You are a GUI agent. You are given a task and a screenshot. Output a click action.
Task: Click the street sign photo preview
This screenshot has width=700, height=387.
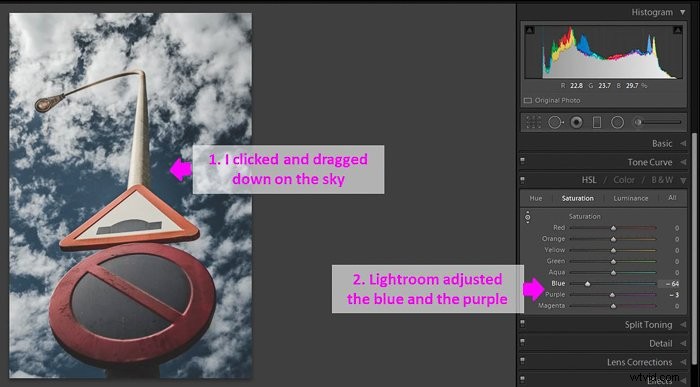click(x=130, y=196)
